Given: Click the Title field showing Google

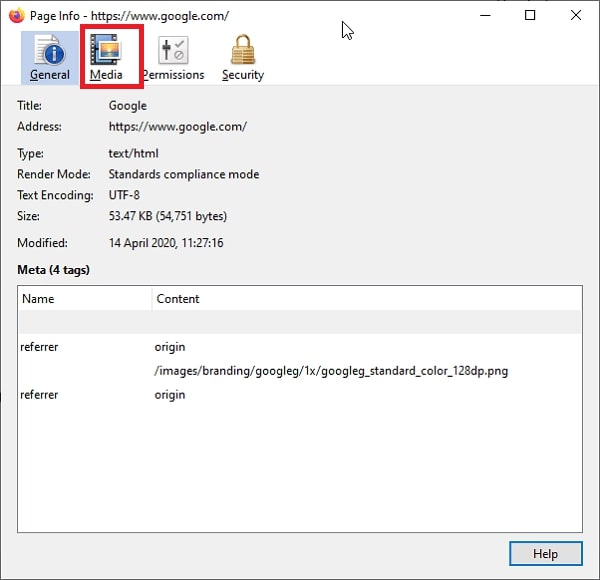Looking at the screenshot, I should pos(128,106).
